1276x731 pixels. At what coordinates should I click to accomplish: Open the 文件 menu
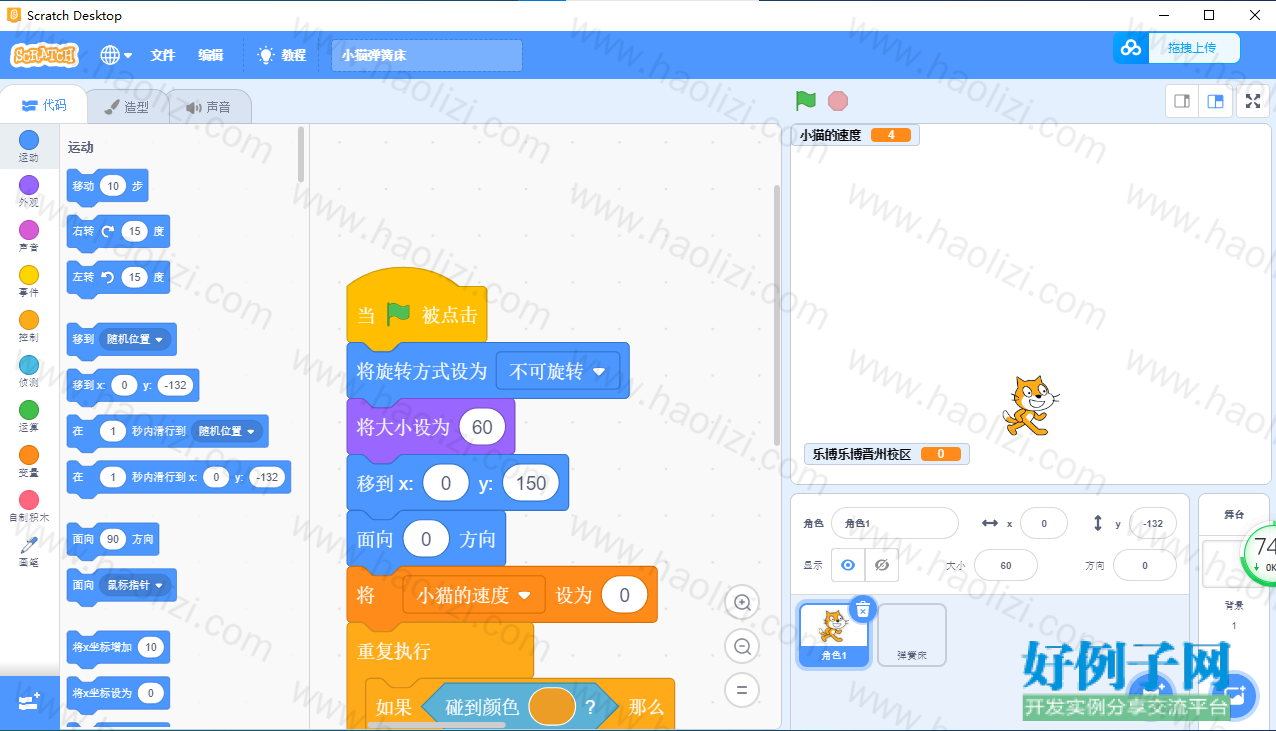(163, 55)
